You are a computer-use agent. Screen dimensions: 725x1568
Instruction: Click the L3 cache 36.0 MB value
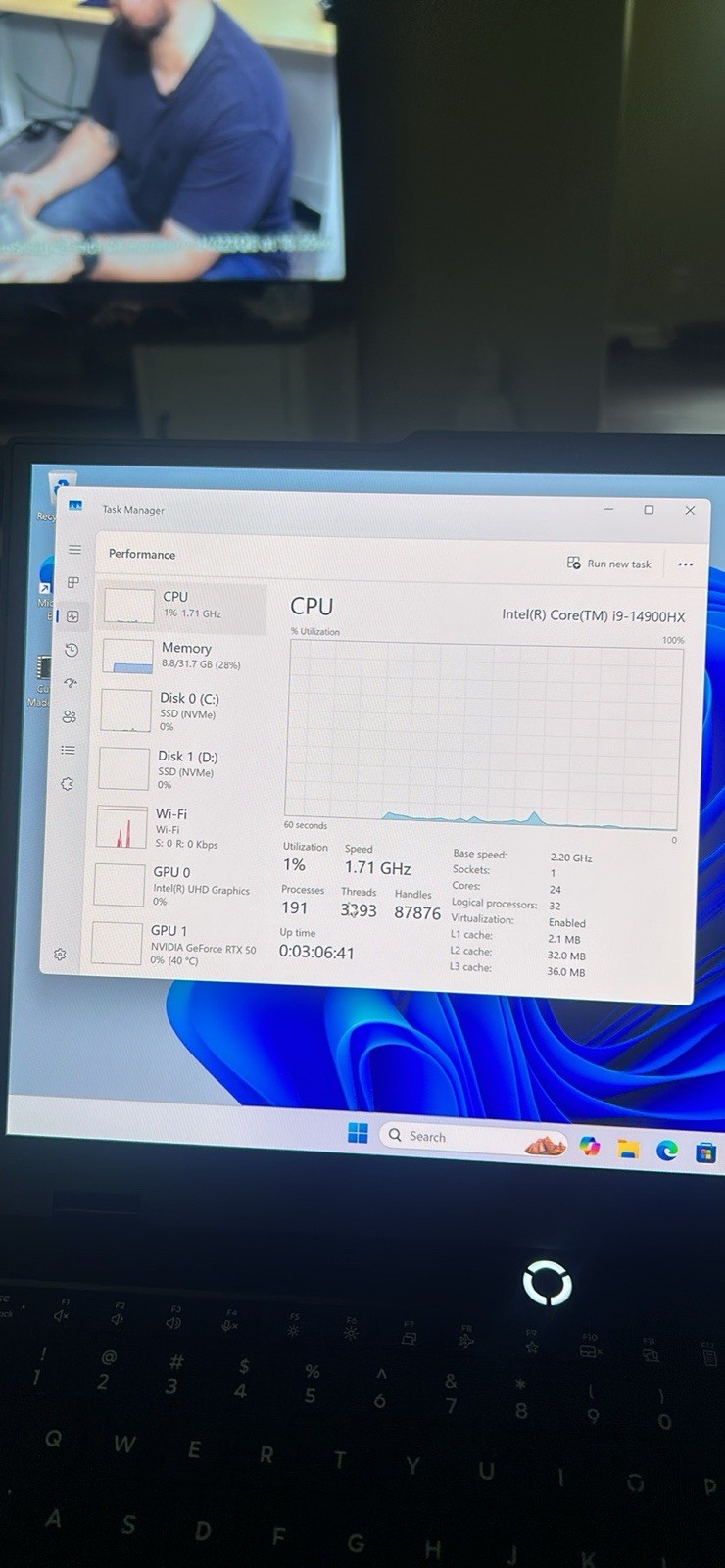tap(566, 972)
